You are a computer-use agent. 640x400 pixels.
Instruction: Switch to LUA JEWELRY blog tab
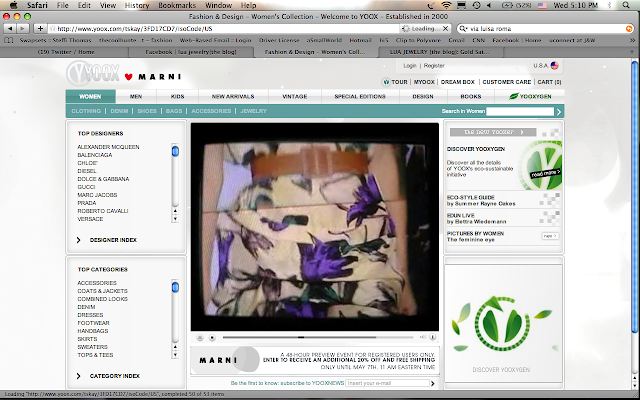coord(441,52)
